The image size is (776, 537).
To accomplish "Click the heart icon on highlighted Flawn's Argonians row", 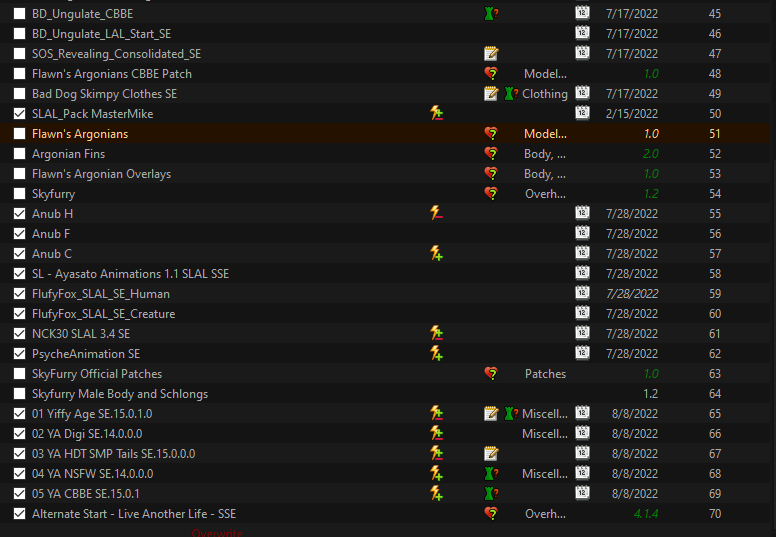I will [491, 134].
